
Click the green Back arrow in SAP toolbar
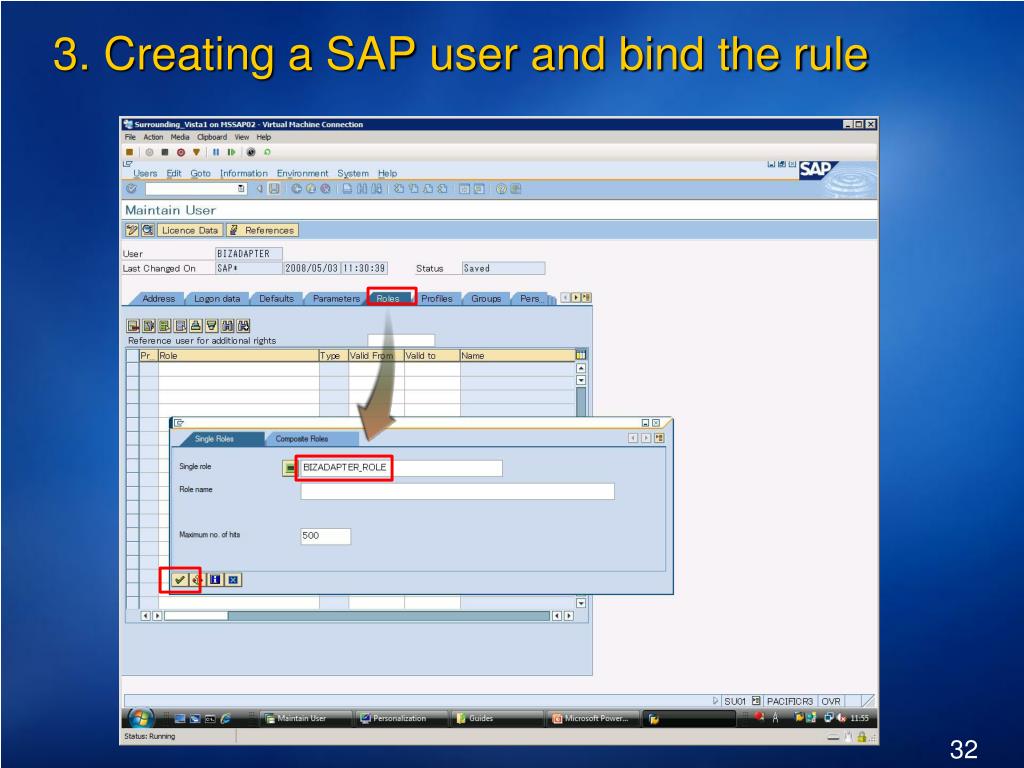pos(296,189)
